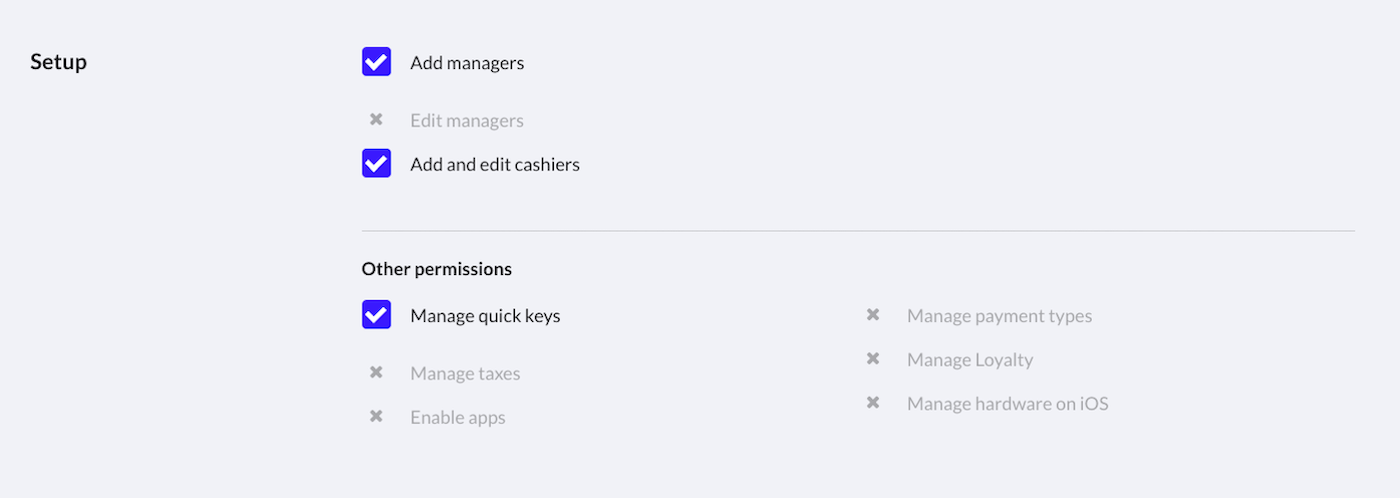The height and width of the screenshot is (498, 1400).
Task: Click the Other permissions subheading
Action: (x=437, y=269)
